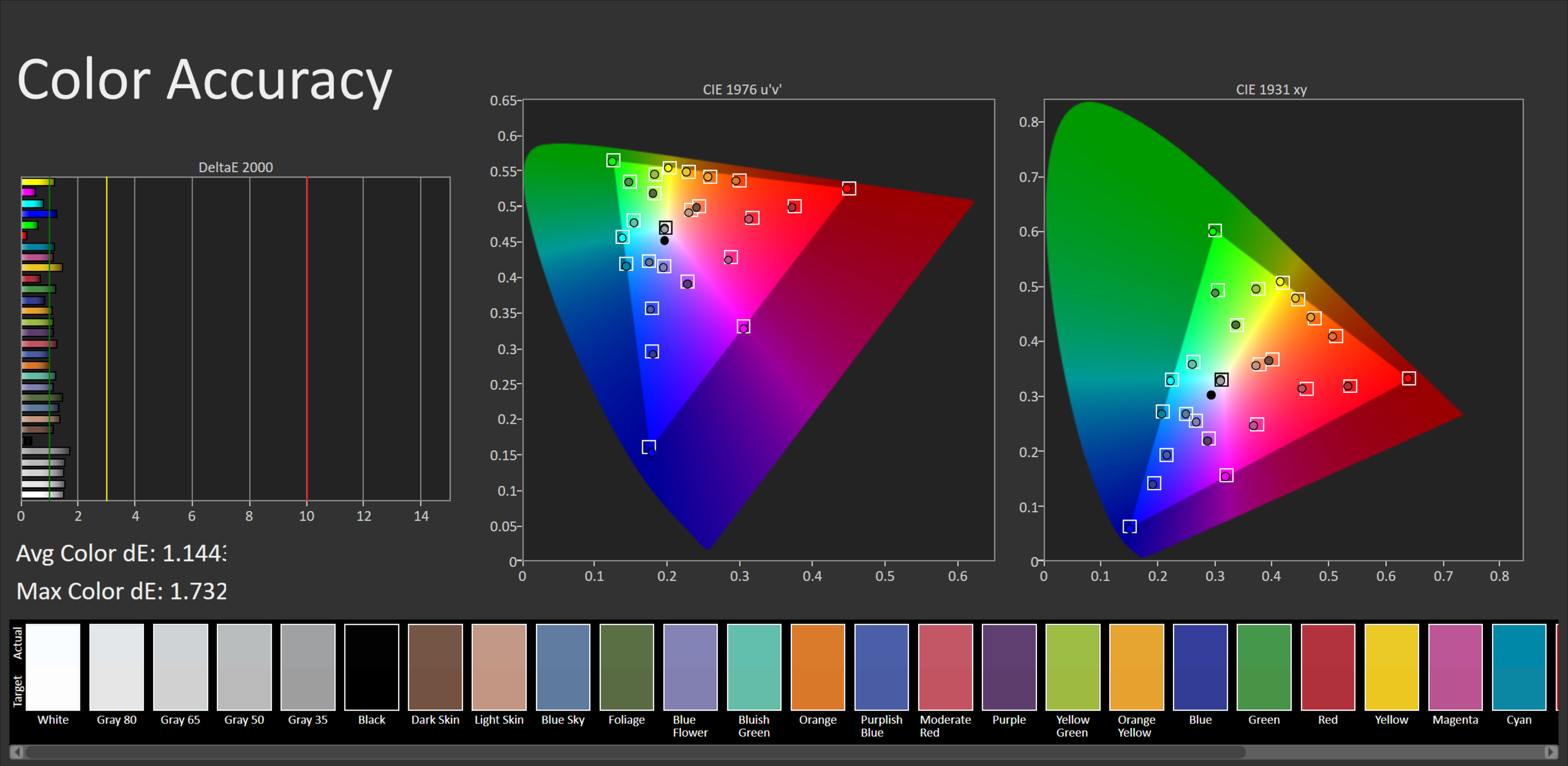1568x766 pixels.
Task: Click the Blue Sky color patch
Action: point(563,667)
